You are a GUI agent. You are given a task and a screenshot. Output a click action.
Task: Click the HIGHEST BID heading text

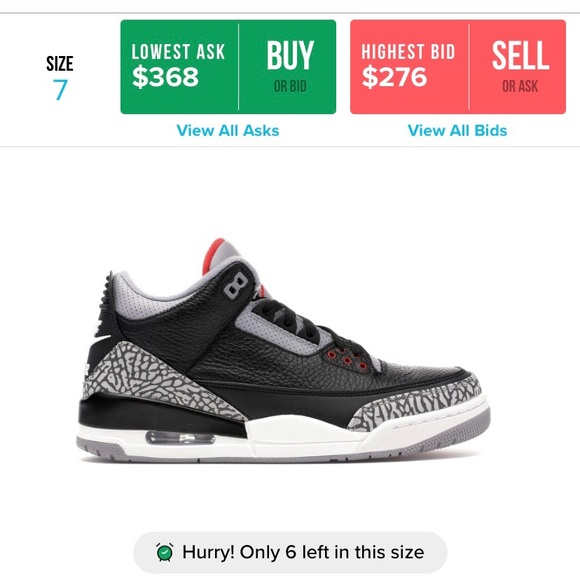click(x=408, y=52)
